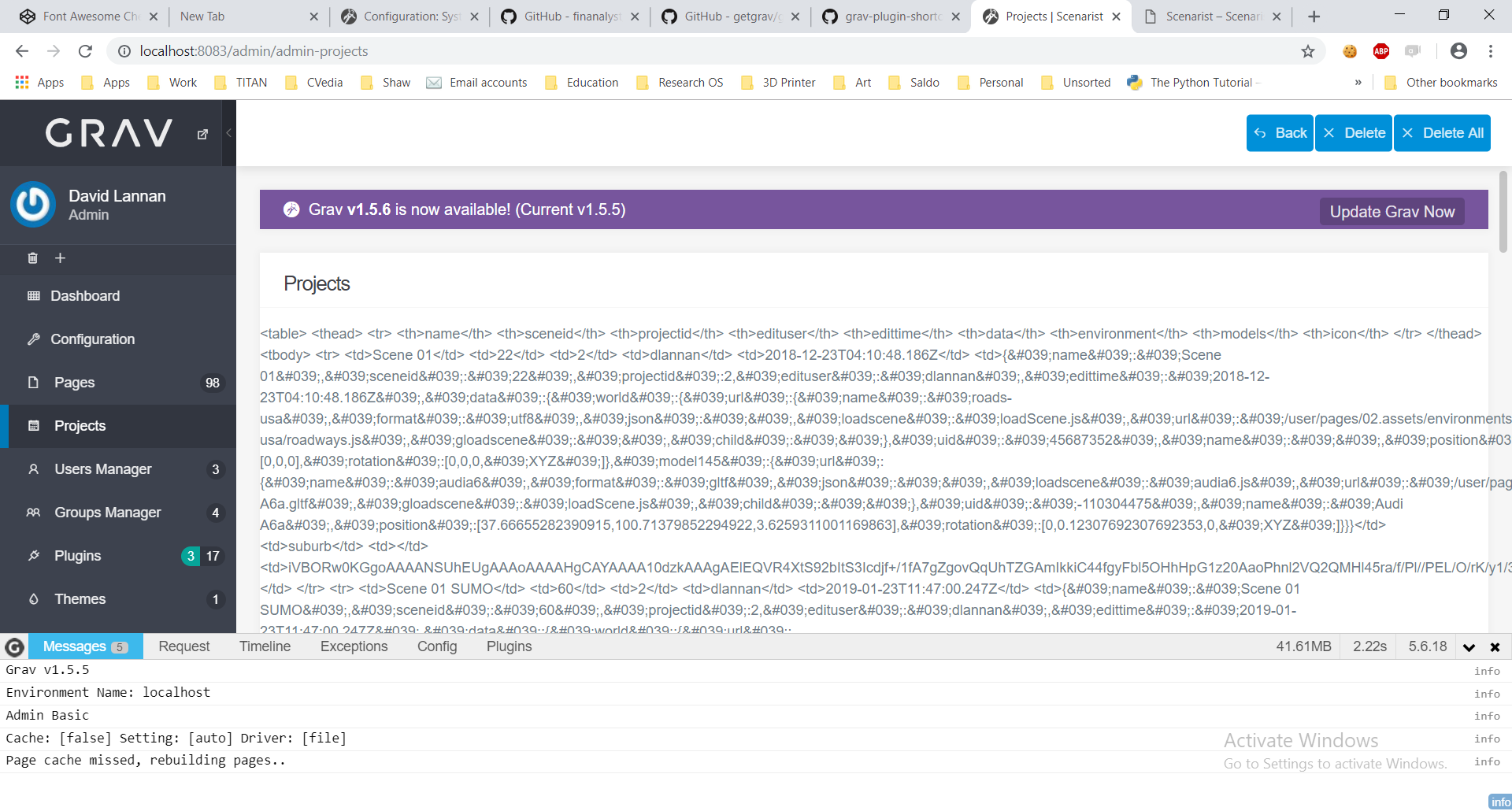1512x811 pixels.
Task: Click the browser forward arrow
Action: click(x=54, y=51)
